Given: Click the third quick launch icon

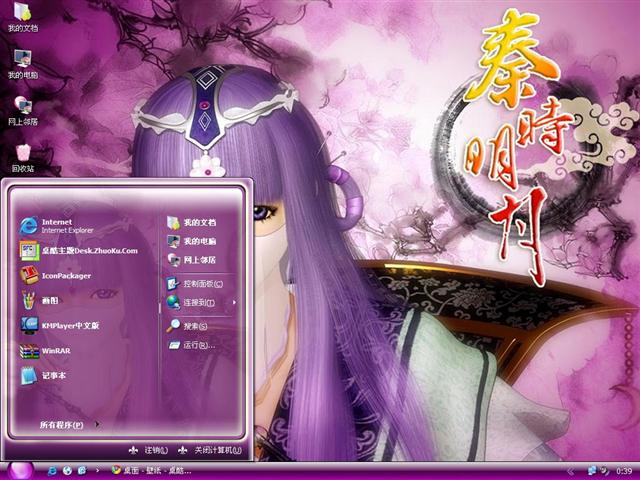Looking at the screenshot, I should 82,471.
